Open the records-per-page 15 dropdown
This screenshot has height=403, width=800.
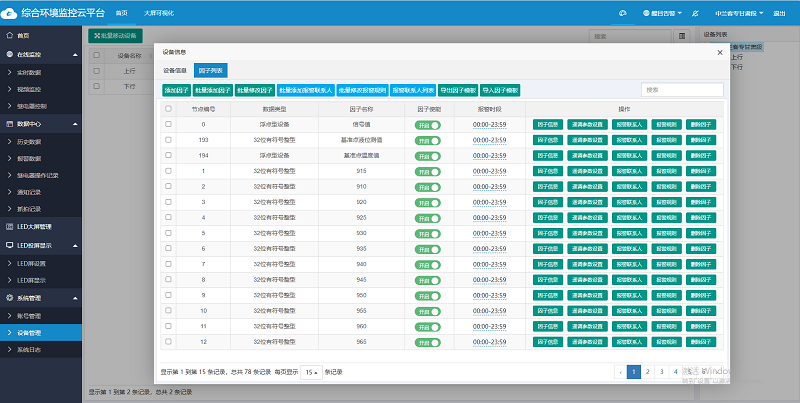(311, 371)
